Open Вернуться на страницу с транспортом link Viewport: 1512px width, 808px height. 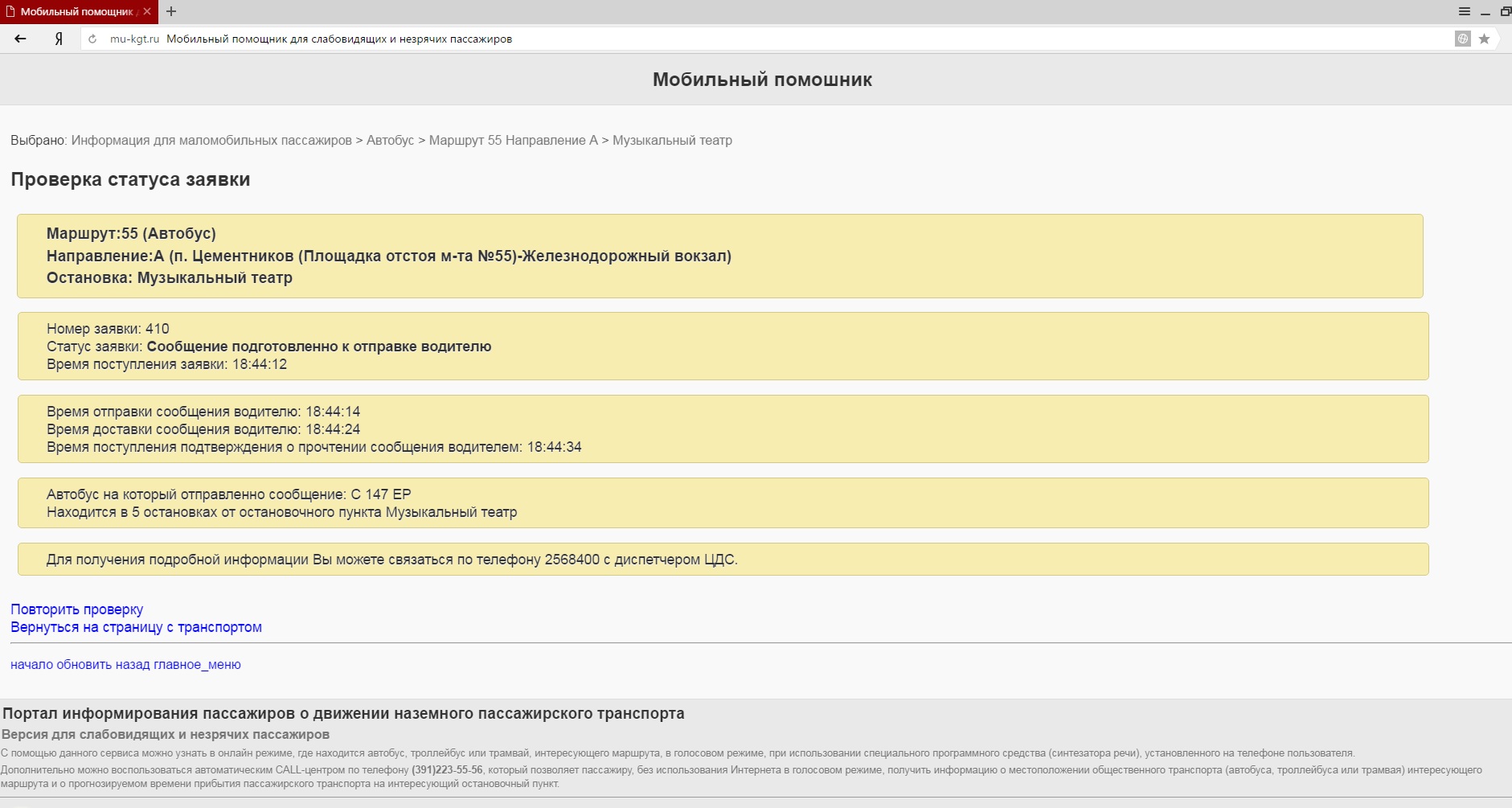pos(136,627)
